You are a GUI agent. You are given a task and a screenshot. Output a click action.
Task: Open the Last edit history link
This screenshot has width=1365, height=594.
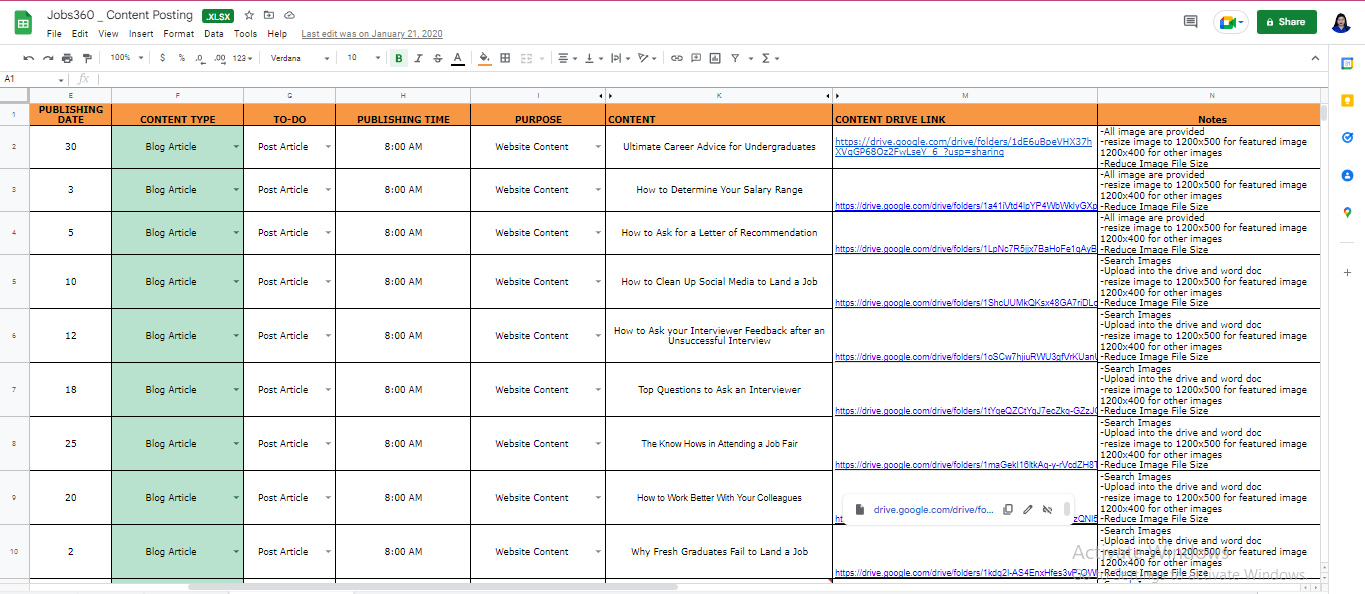(371, 34)
